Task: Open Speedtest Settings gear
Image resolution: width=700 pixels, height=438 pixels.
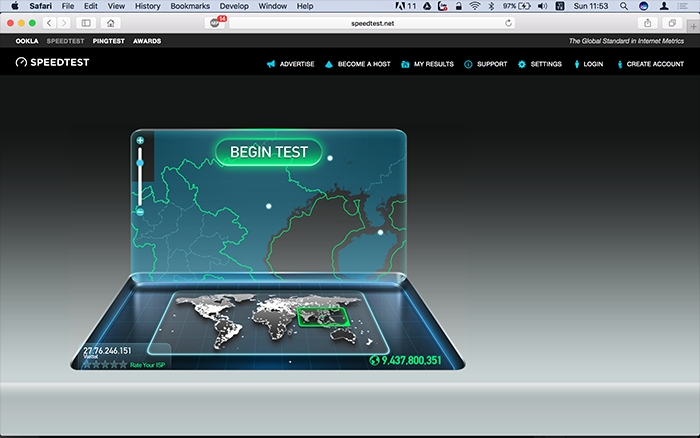Action: click(x=539, y=64)
